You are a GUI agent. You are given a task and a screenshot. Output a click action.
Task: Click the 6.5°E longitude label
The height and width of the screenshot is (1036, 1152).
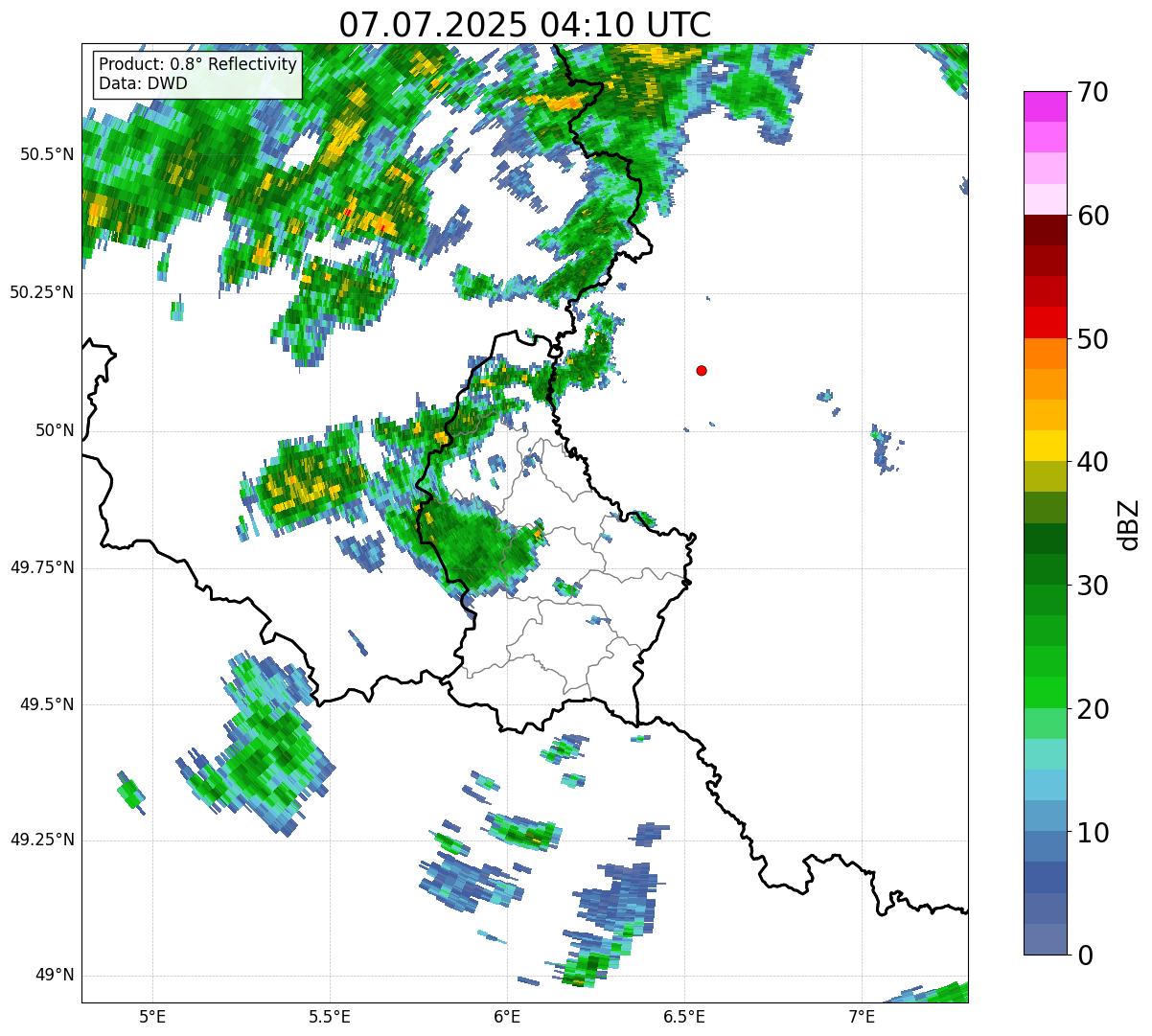point(684,1016)
